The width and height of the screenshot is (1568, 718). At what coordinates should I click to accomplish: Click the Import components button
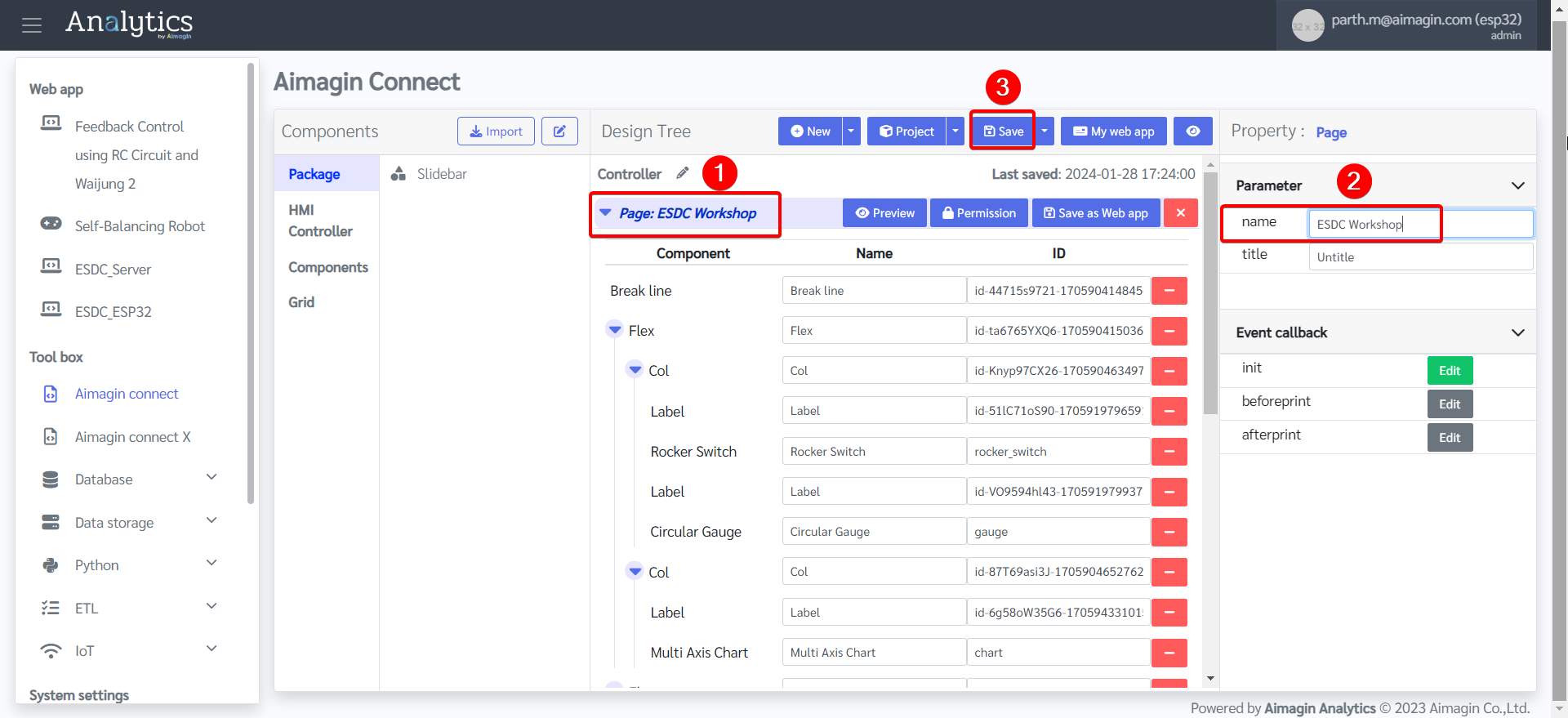[x=496, y=132]
